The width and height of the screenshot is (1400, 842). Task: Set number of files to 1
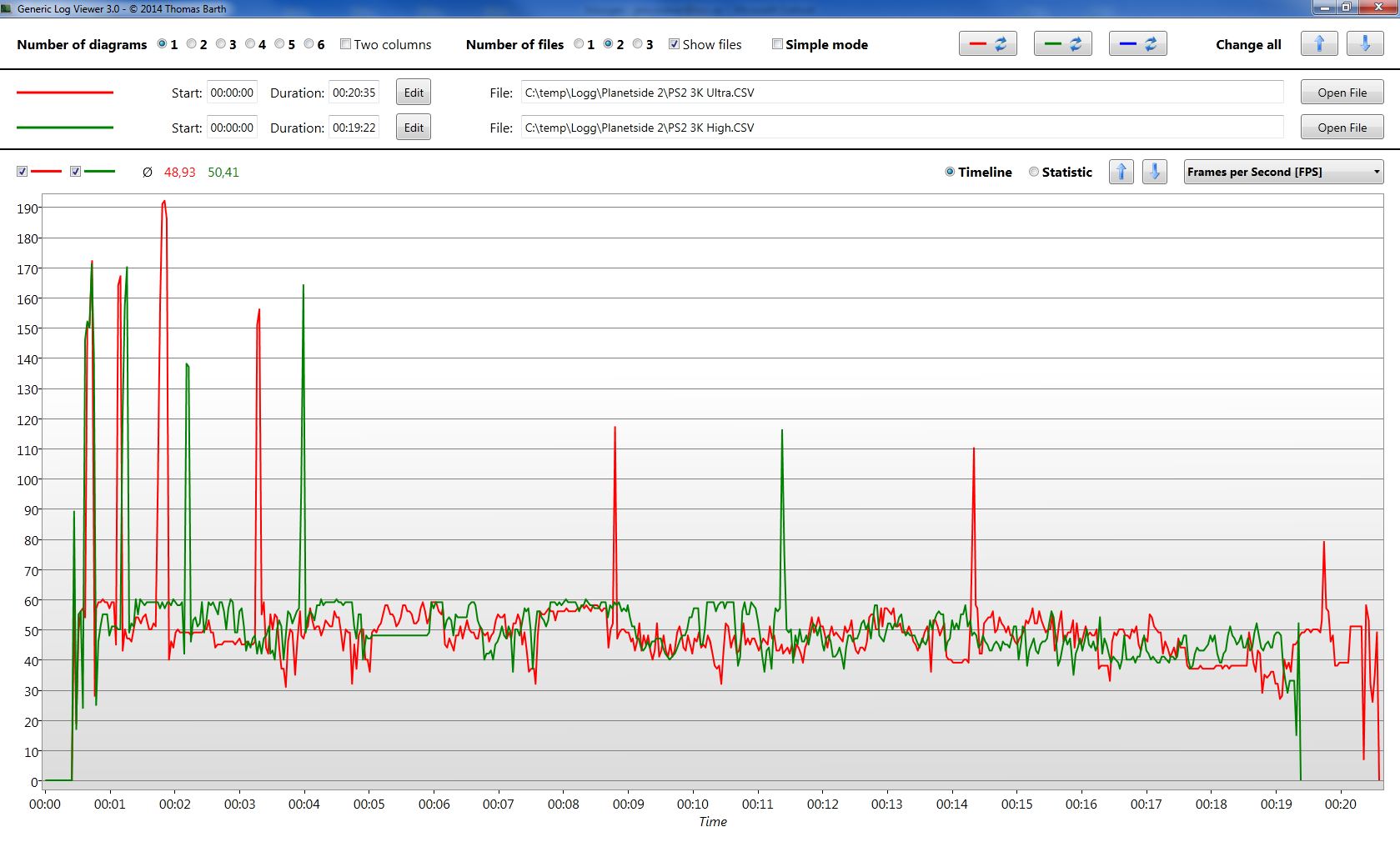click(579, 44)
